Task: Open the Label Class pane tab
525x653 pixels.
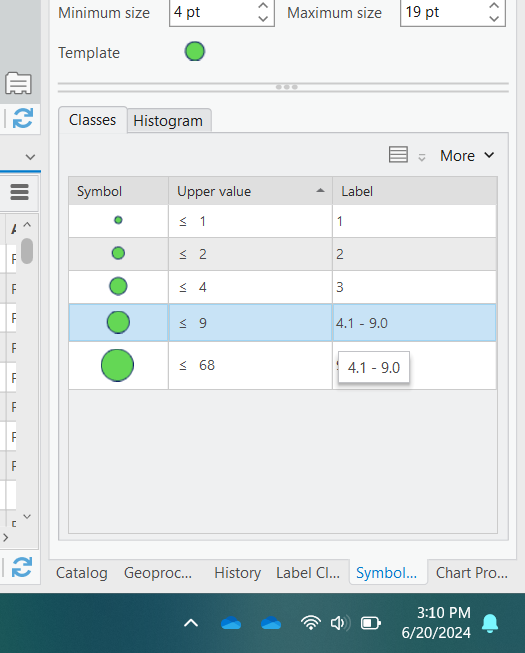Action: coord(308,573)
